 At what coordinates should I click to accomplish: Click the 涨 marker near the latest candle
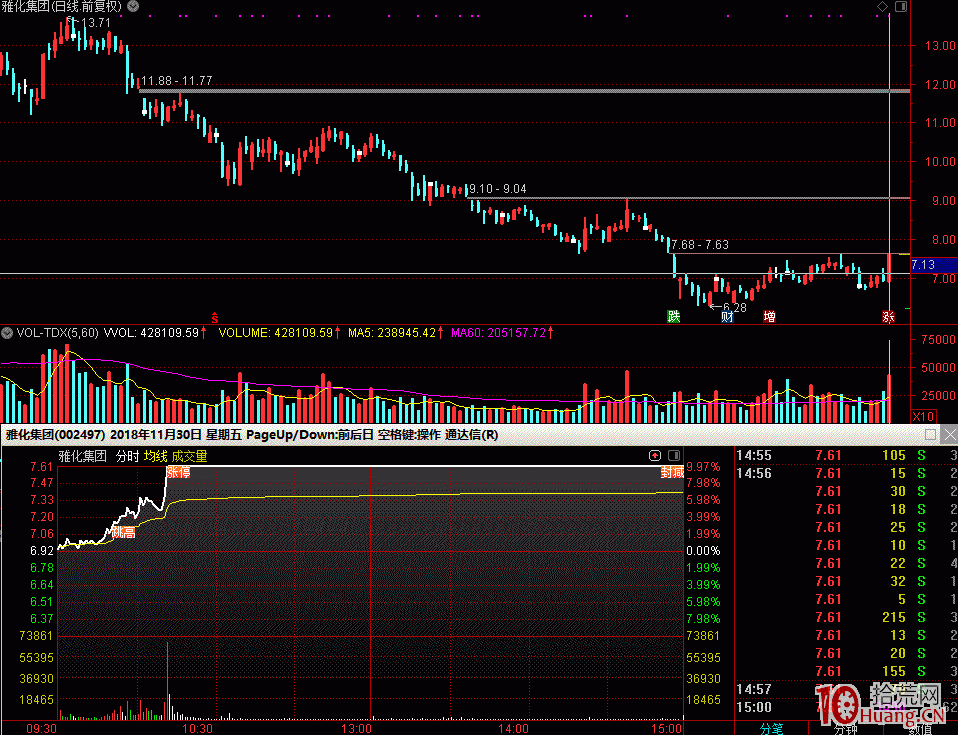coord(887,317)
